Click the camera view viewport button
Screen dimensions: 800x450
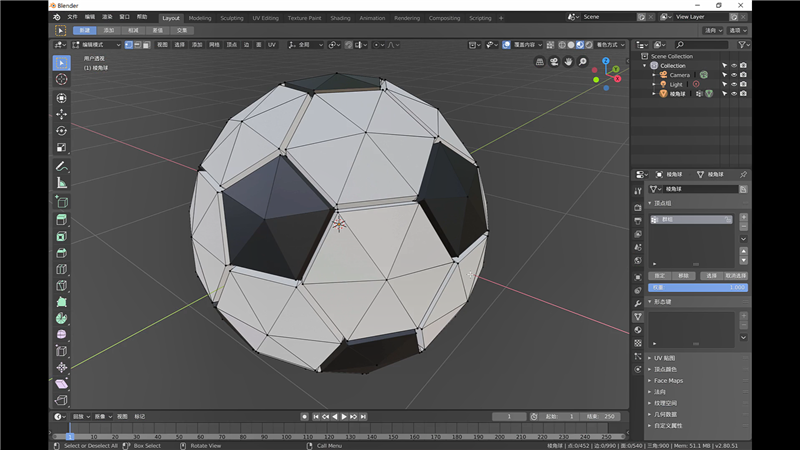[x=554, y=62]
